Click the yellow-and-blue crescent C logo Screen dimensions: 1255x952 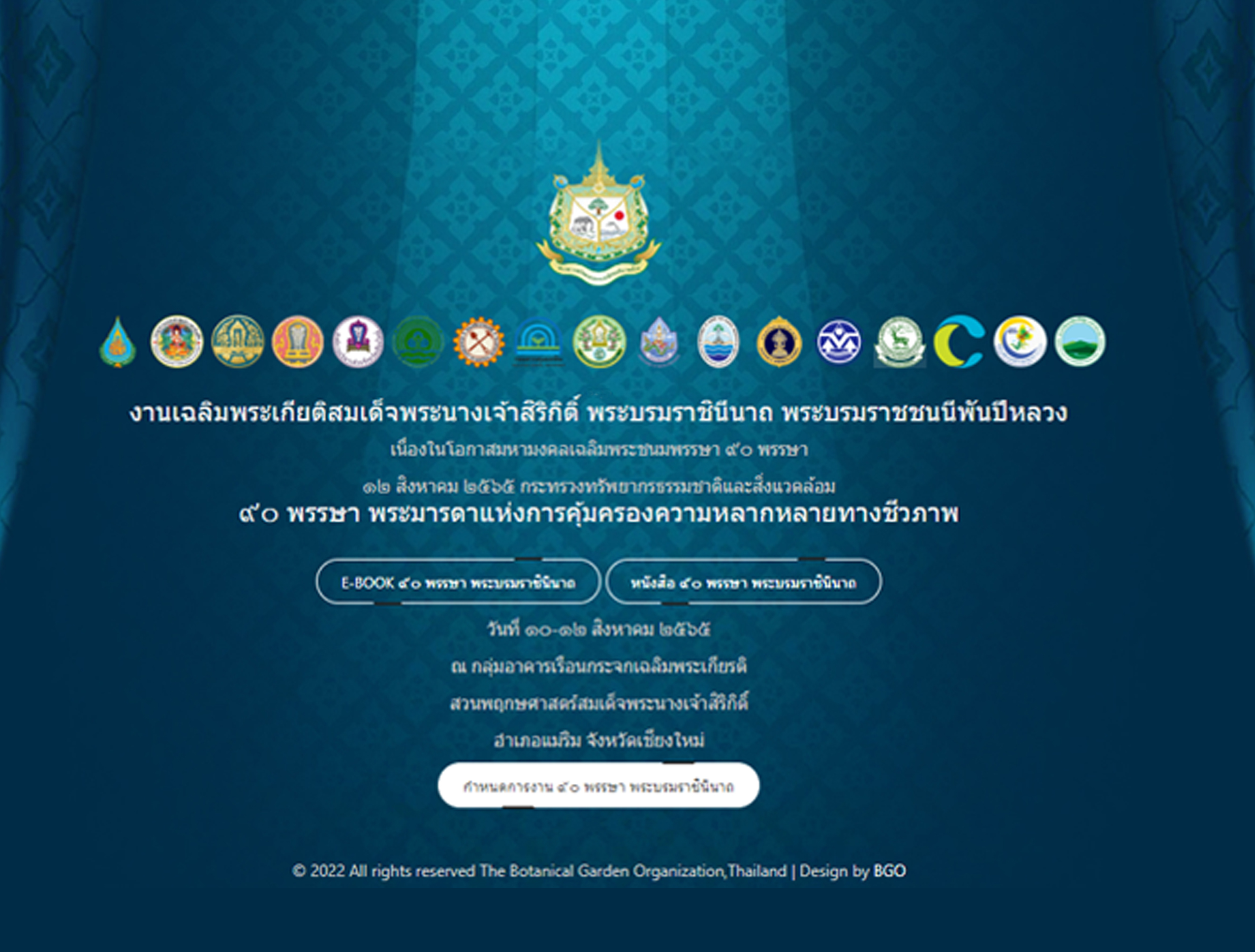point(959,341)
